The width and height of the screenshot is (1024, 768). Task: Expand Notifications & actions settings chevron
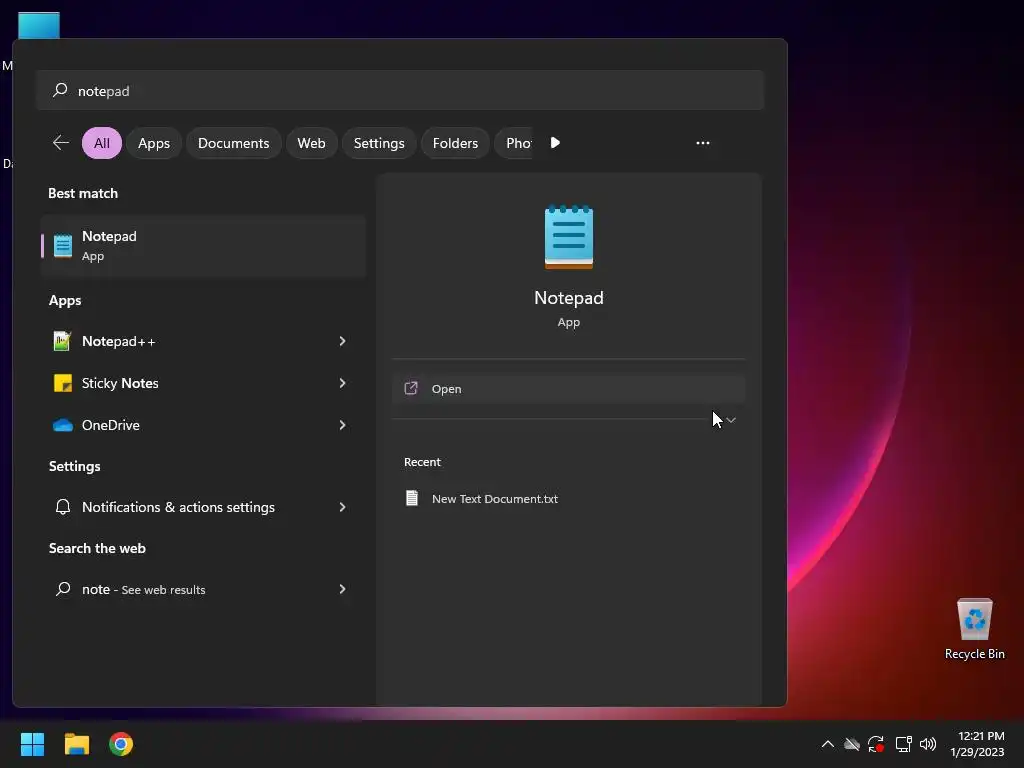click(342, 507)
